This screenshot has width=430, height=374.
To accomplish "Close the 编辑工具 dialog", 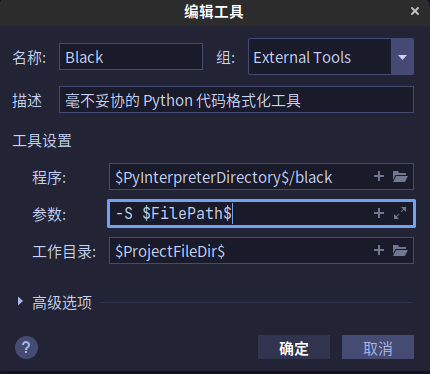I will (x=415, y=11).
